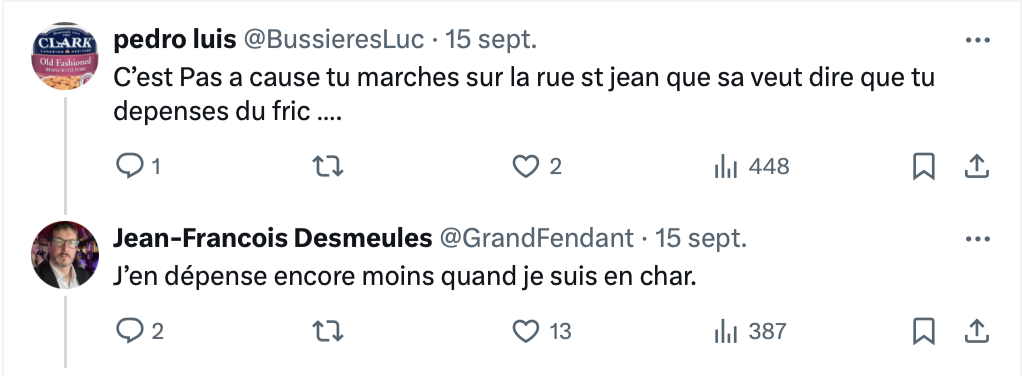Viewport: 1022px width, 376px height.
Task: Open the Jean-Francois Desmeules display name
Action: 272,239
